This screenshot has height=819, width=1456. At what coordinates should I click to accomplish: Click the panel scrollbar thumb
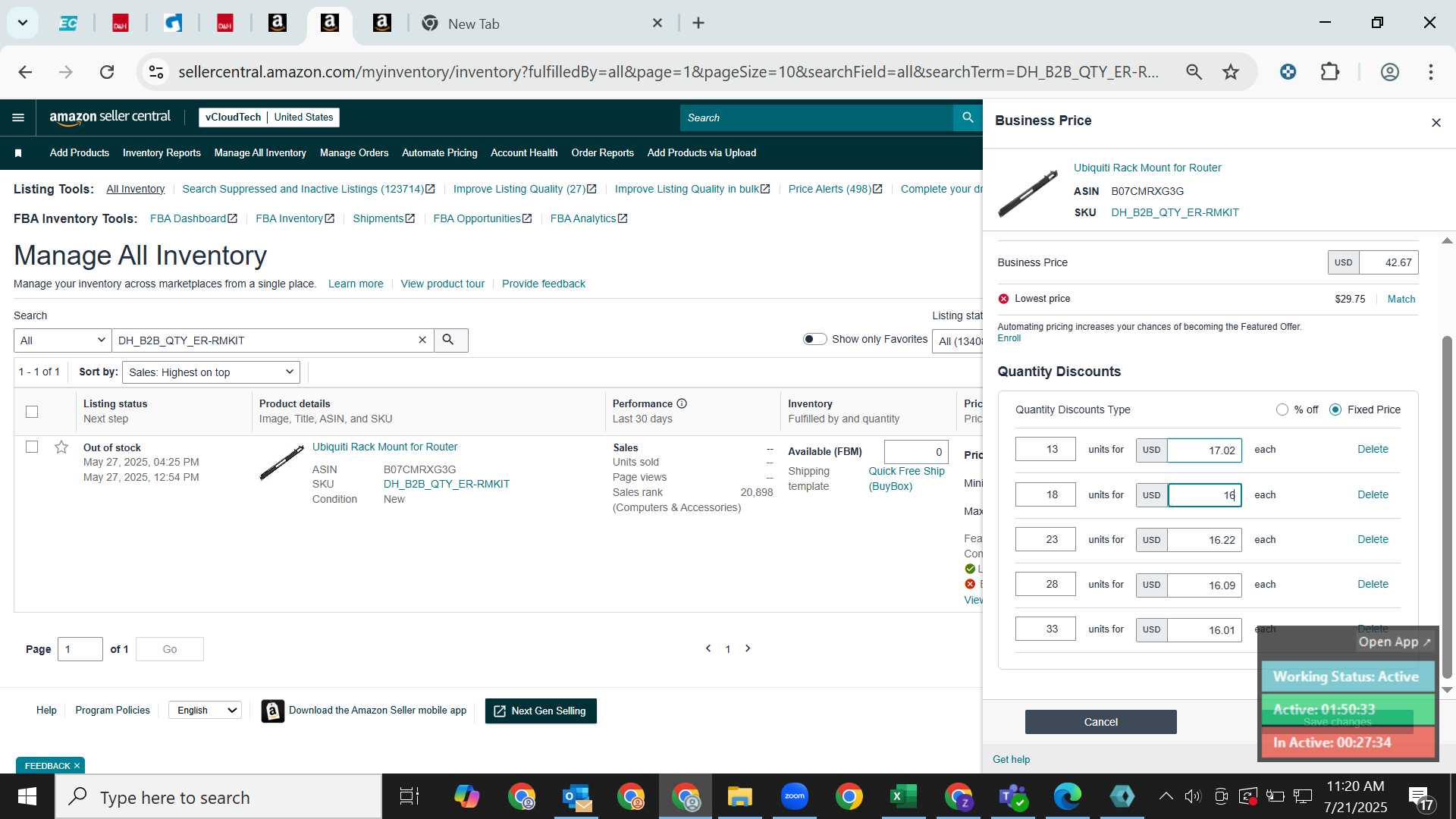point(1447,507)
